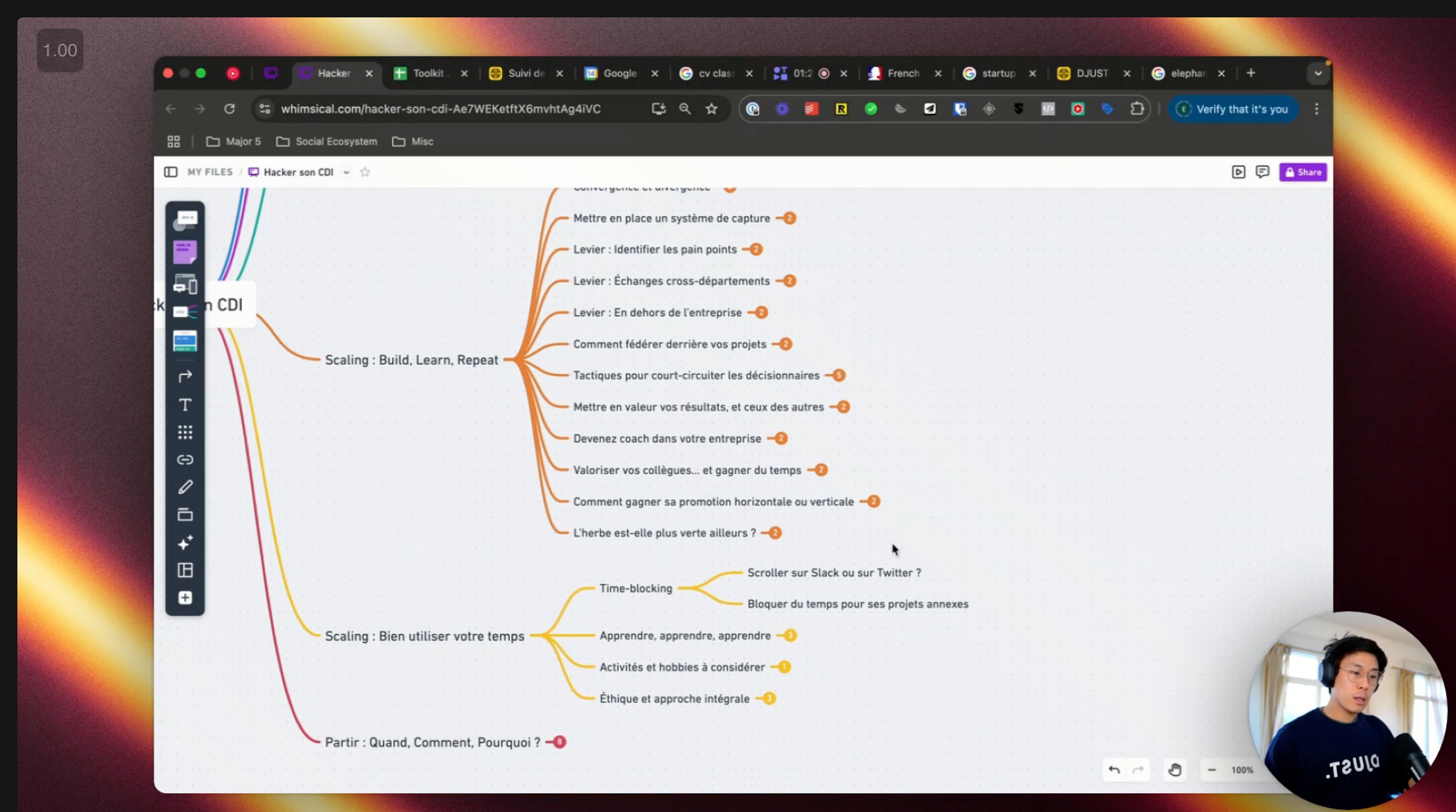The height and width of the screenshot is (812, 1456).
Task: Open MY FILES breadcrumb link
Action: pos(210,172)
